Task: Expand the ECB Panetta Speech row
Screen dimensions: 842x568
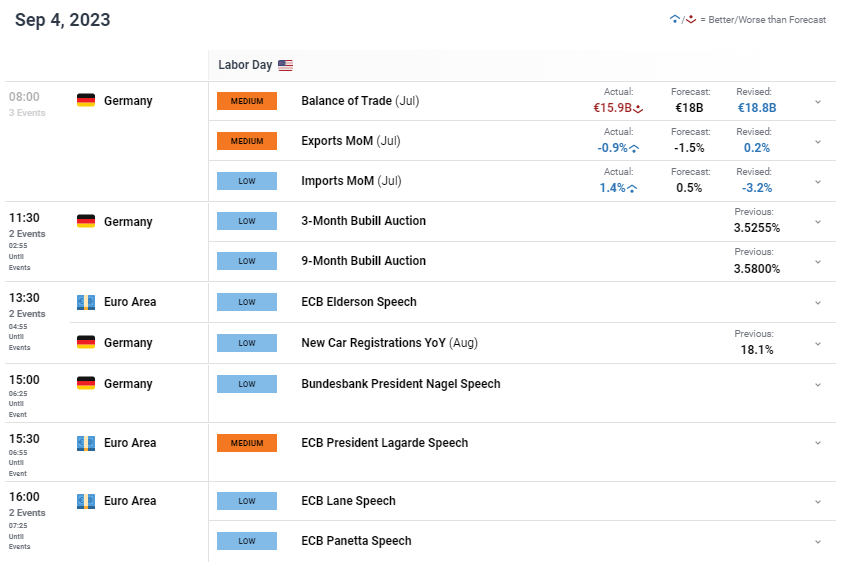Action: 818,541
